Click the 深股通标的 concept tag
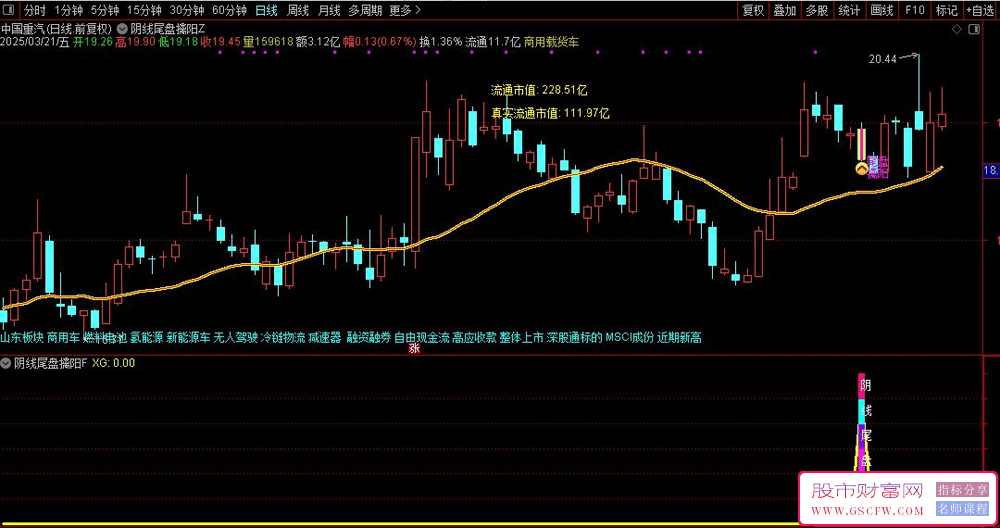The width and height of the screenshot is (1000, 528). point(575,337)
